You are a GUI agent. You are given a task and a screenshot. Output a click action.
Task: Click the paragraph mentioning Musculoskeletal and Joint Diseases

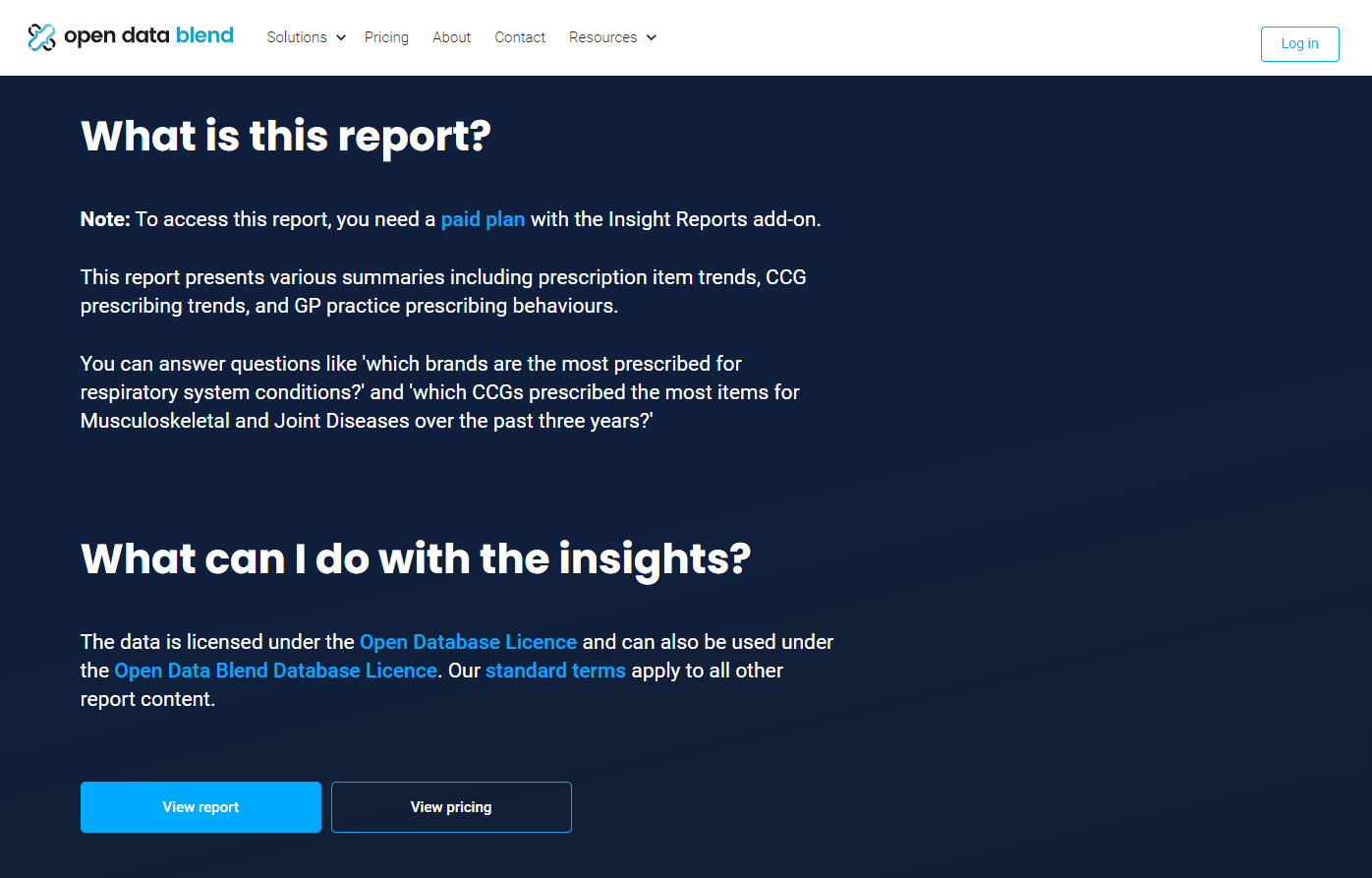[439, 392]
